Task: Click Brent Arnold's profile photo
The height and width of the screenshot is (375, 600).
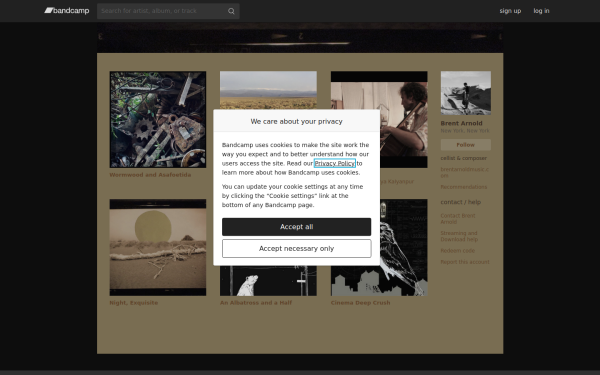Action: pos(466,93)
